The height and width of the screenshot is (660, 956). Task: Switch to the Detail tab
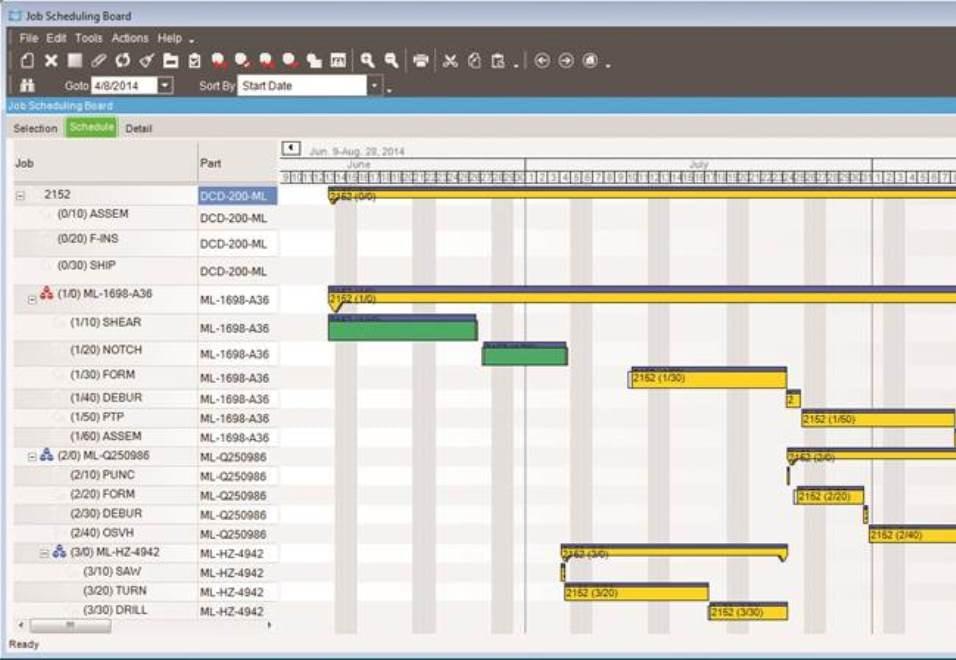coord(139,129)
